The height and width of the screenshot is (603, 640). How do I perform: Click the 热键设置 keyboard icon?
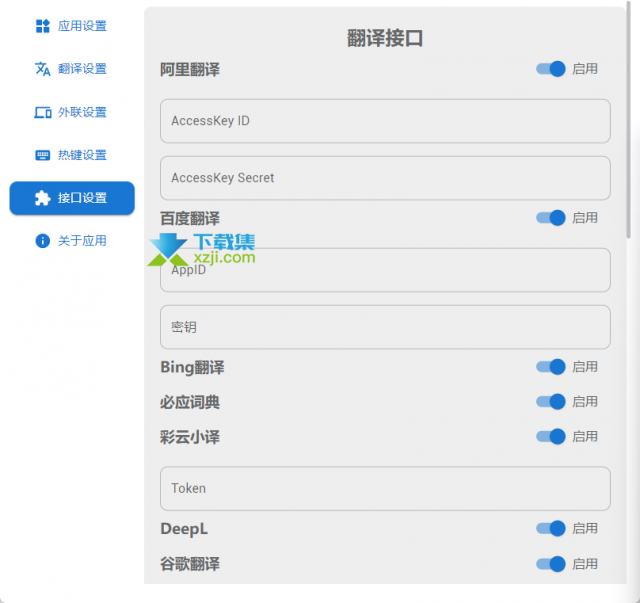pos(42,155)
